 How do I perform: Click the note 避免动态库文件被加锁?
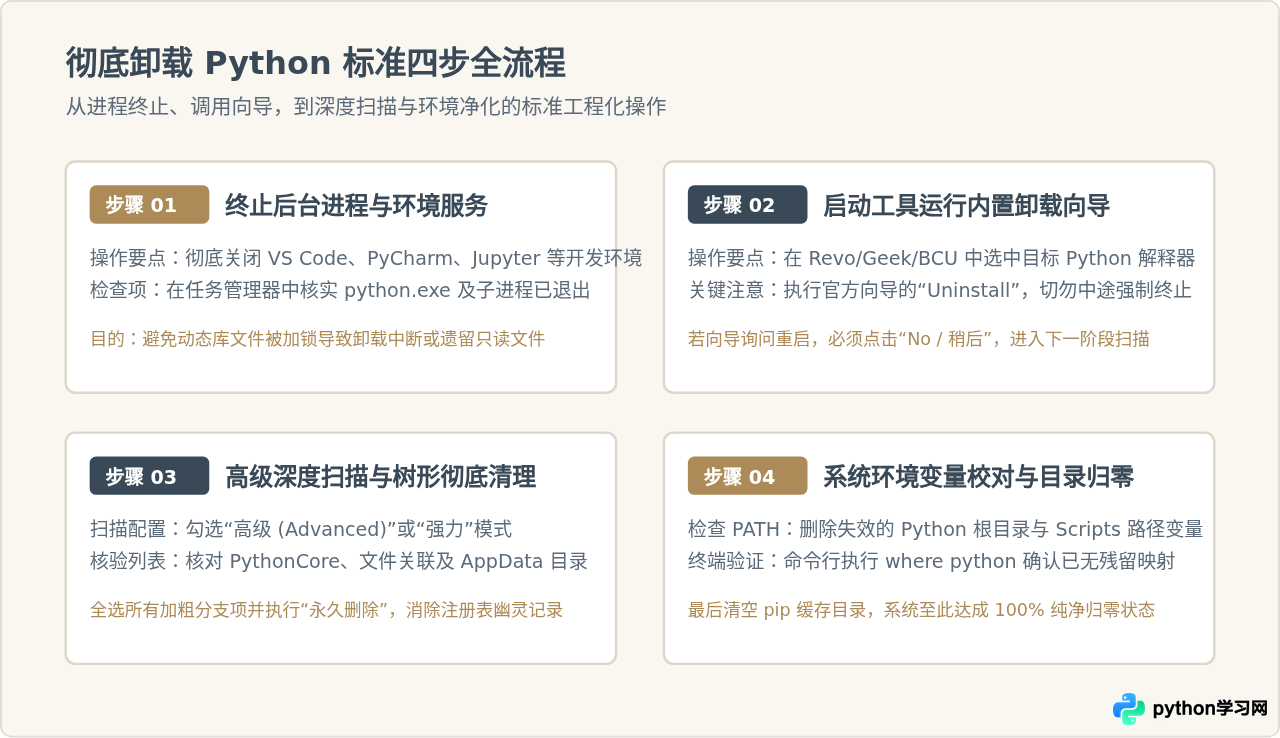pyautogui.click(x=317, y=339)
